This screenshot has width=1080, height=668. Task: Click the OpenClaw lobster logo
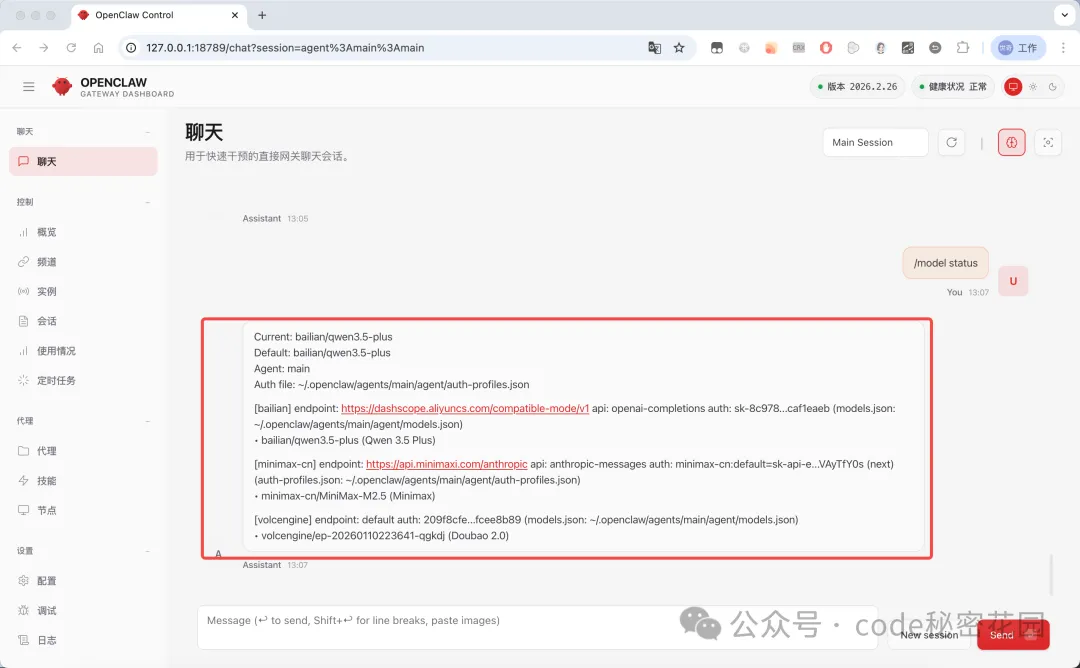coord(62,86)
